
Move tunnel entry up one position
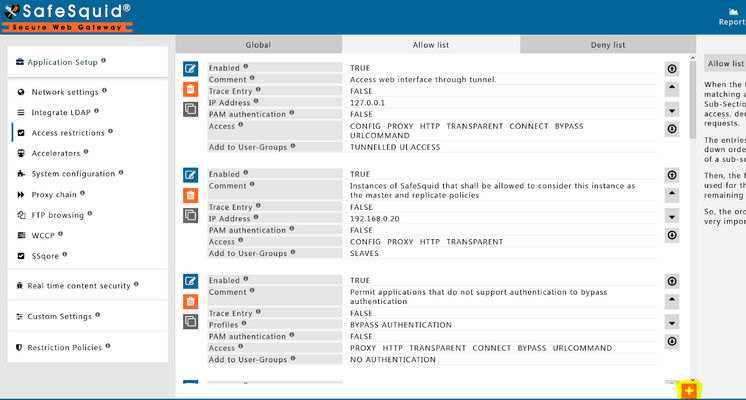(672, 88)
